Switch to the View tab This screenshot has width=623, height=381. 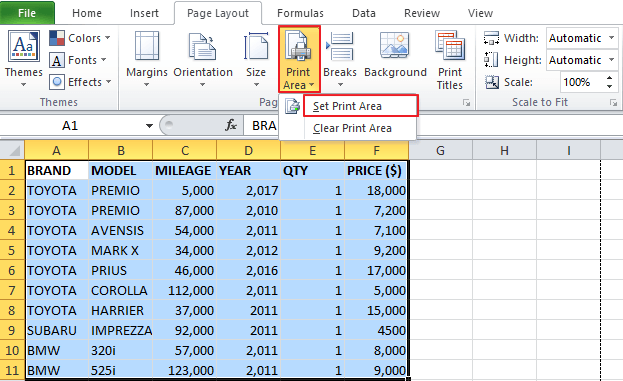pyautogui.click(x=480, y=13)
